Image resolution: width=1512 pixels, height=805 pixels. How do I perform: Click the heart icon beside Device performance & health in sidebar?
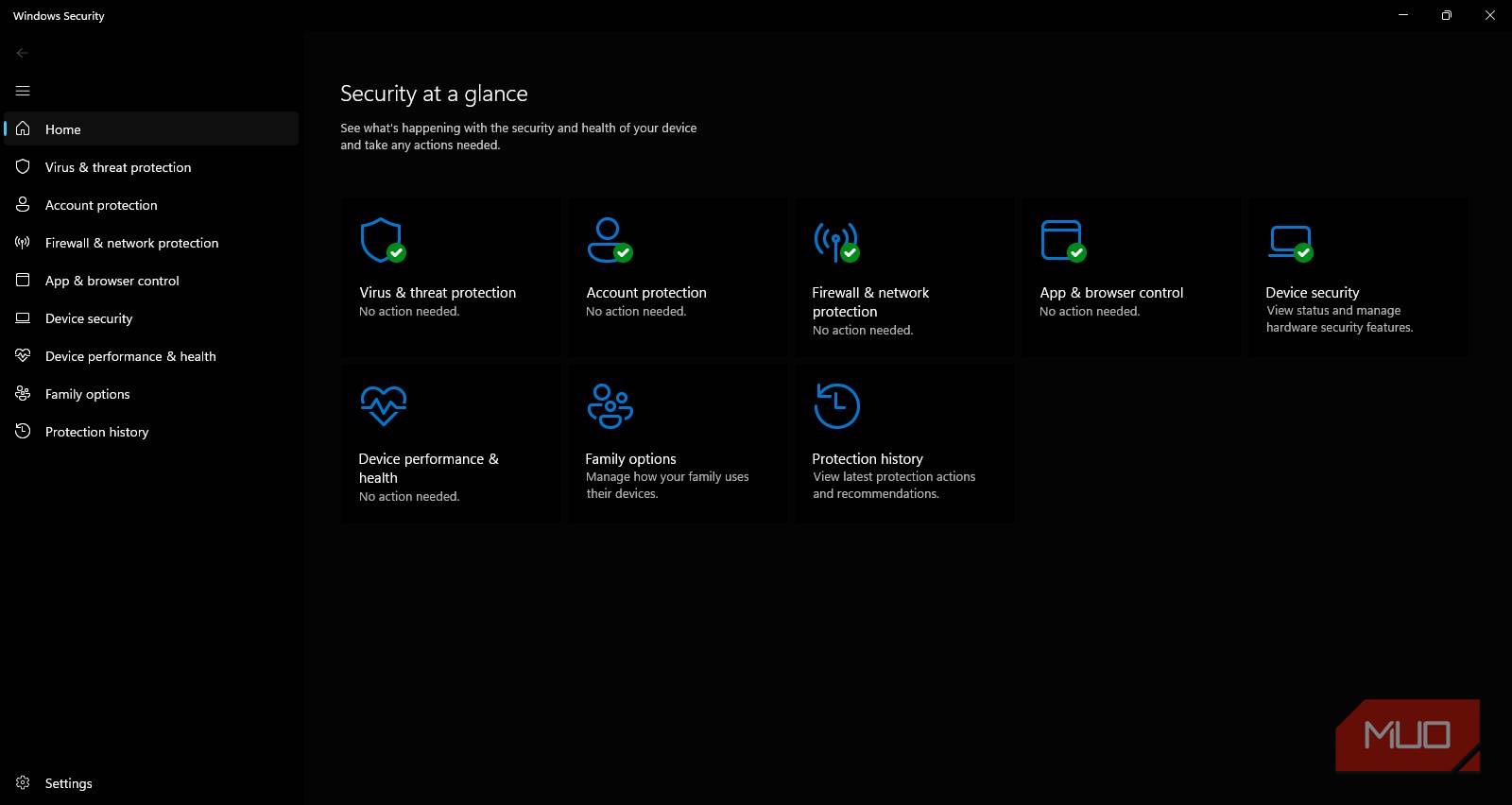(x=23, y=355)
